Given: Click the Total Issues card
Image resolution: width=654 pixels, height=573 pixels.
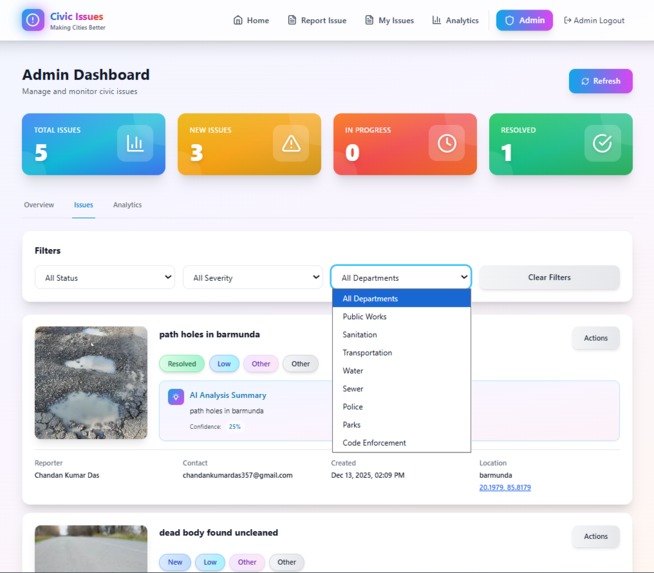Looking at the screenshot, I should (93, 144).
